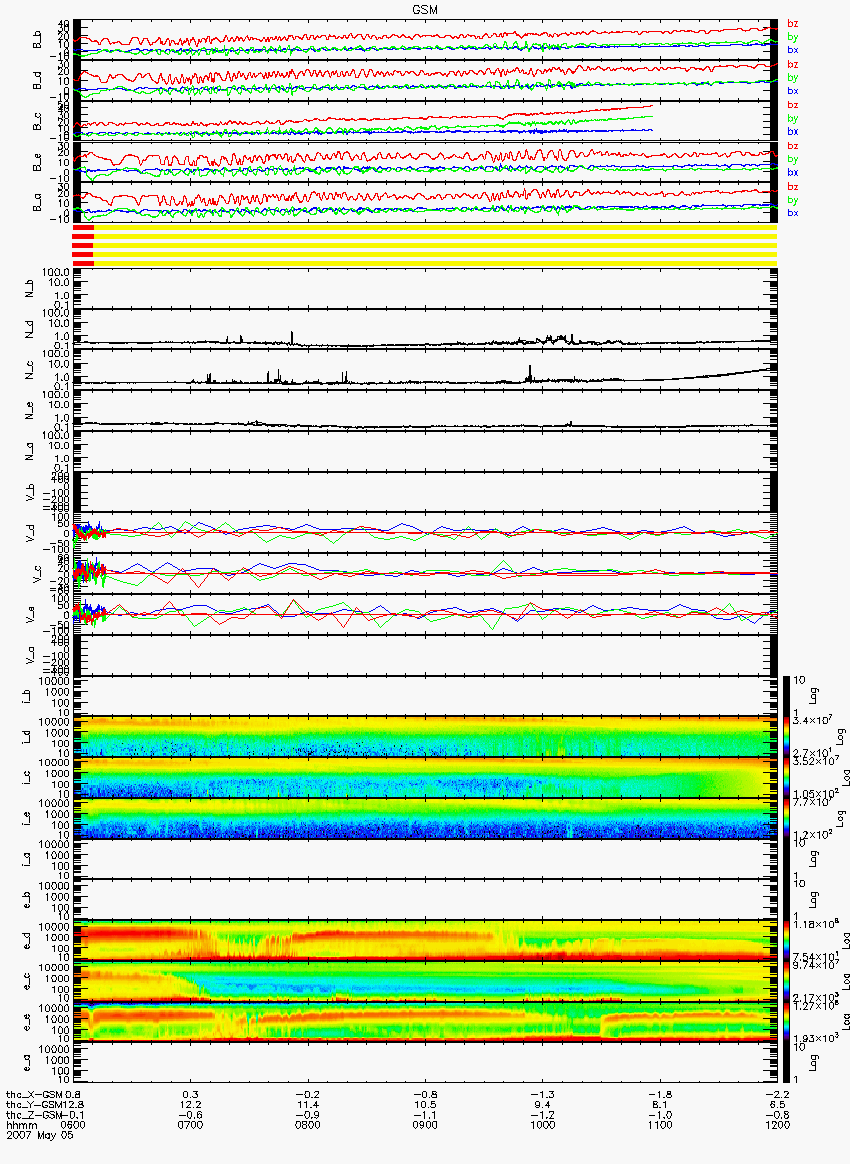Select the N_d density panel label
Screen dimensions: 850x1164
coord(30,330)
